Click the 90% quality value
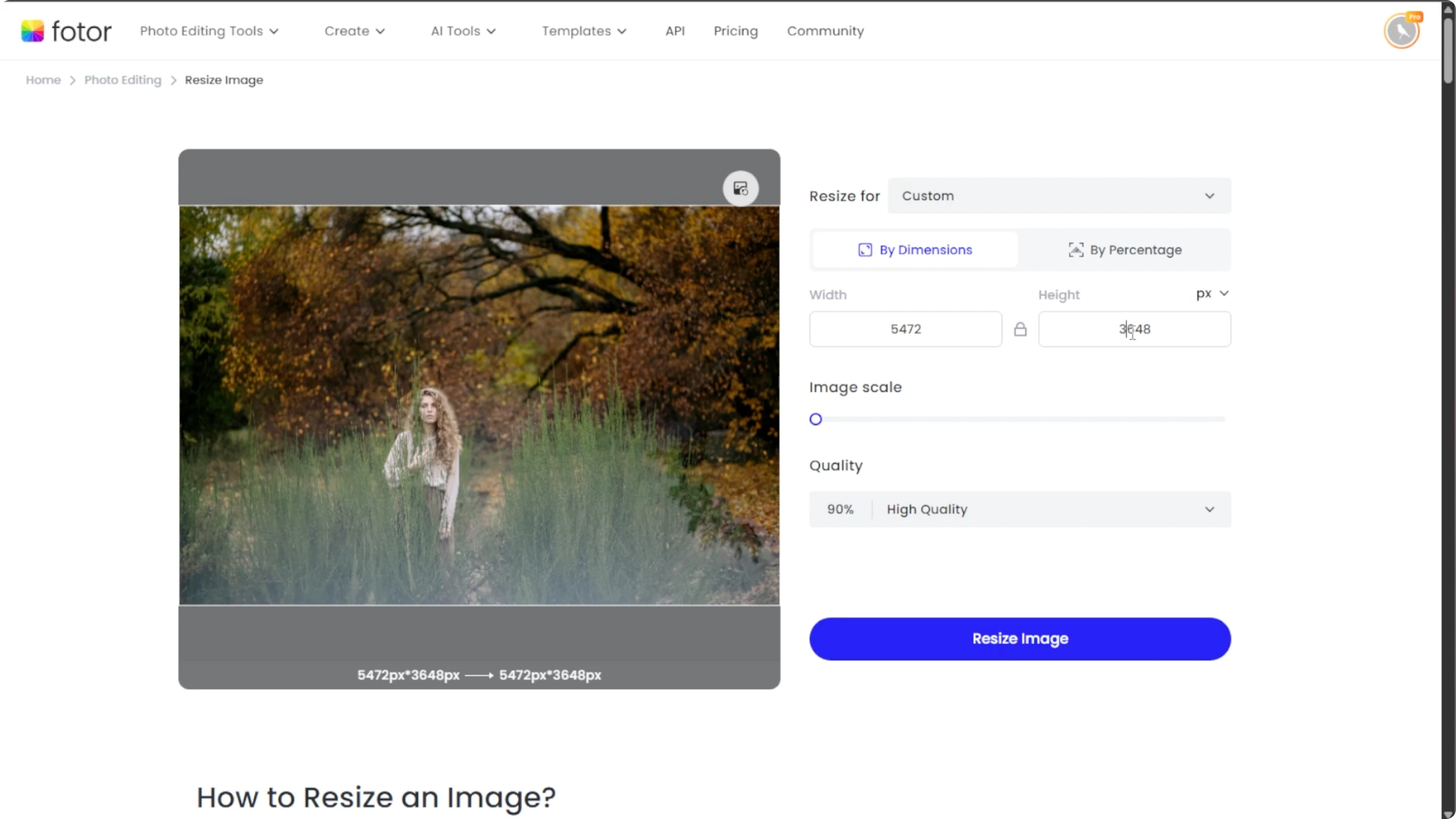 pyautogui.click(x=840, y=509)
